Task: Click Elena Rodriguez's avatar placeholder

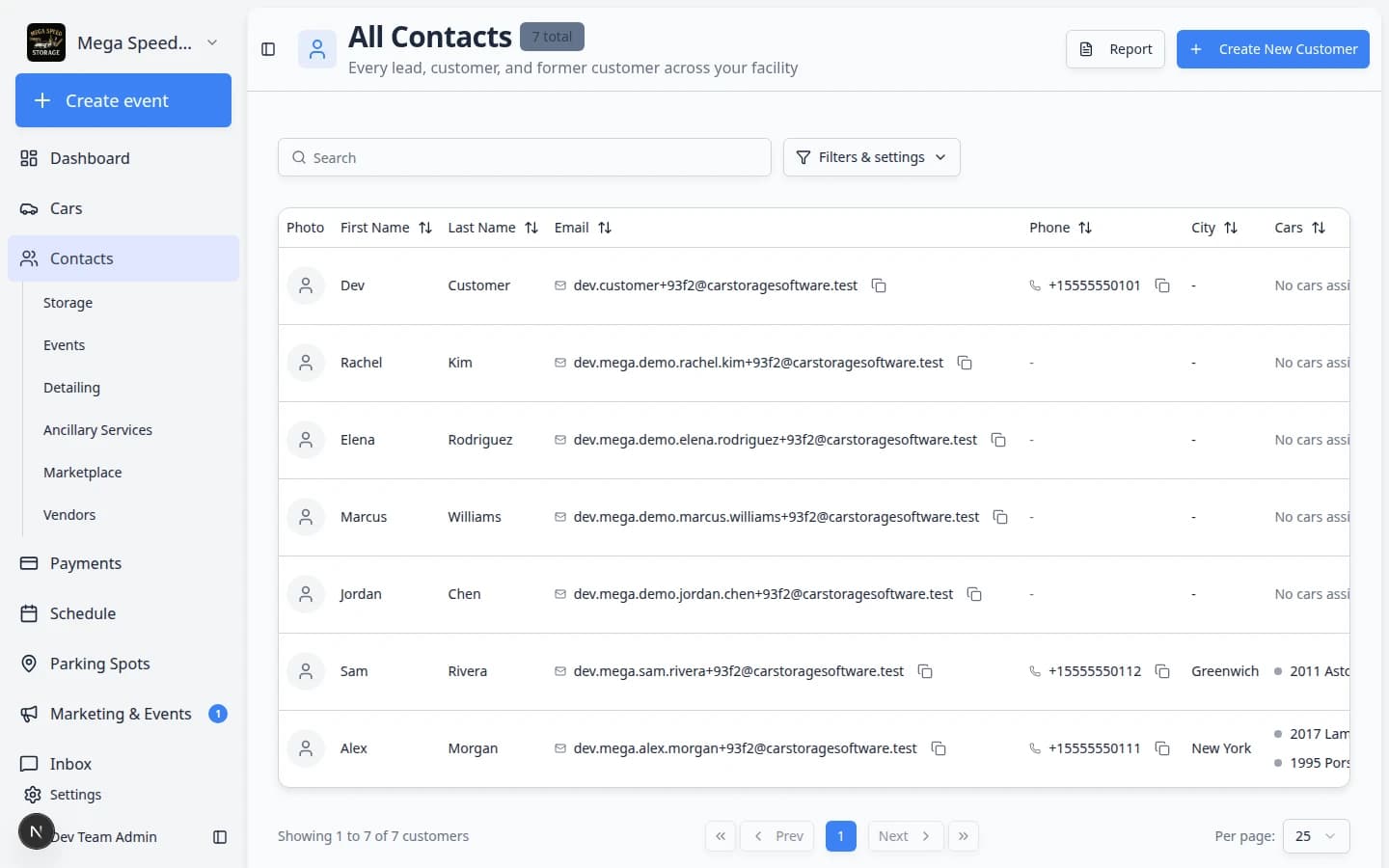Action: [x=306, y=440]
